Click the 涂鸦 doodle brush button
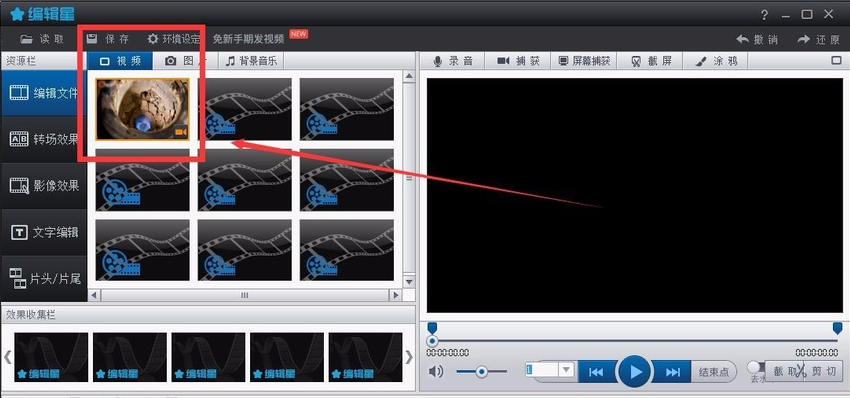 tap(716, 61)
